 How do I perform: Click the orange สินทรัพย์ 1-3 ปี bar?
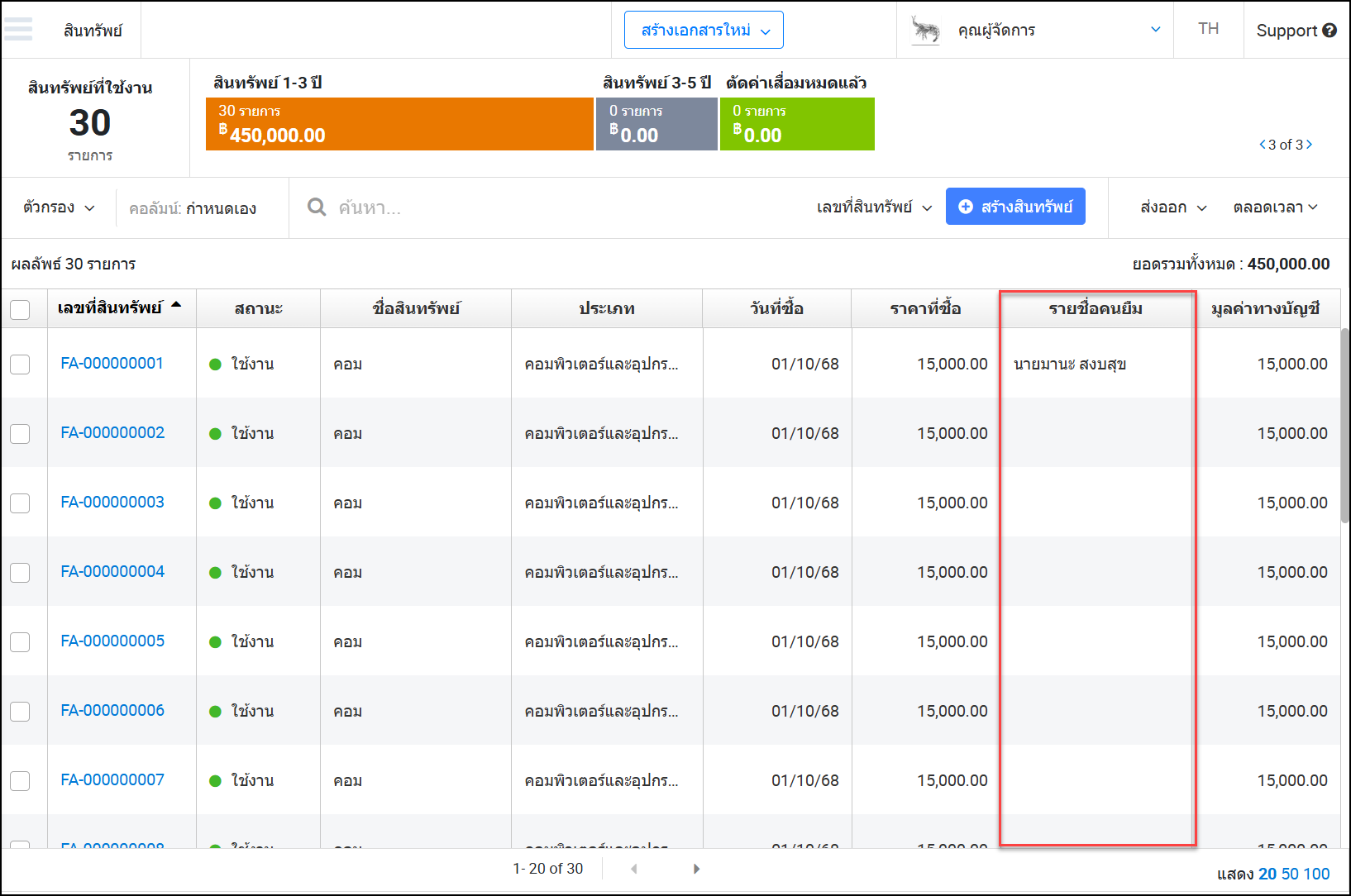[x=399, y=124]
